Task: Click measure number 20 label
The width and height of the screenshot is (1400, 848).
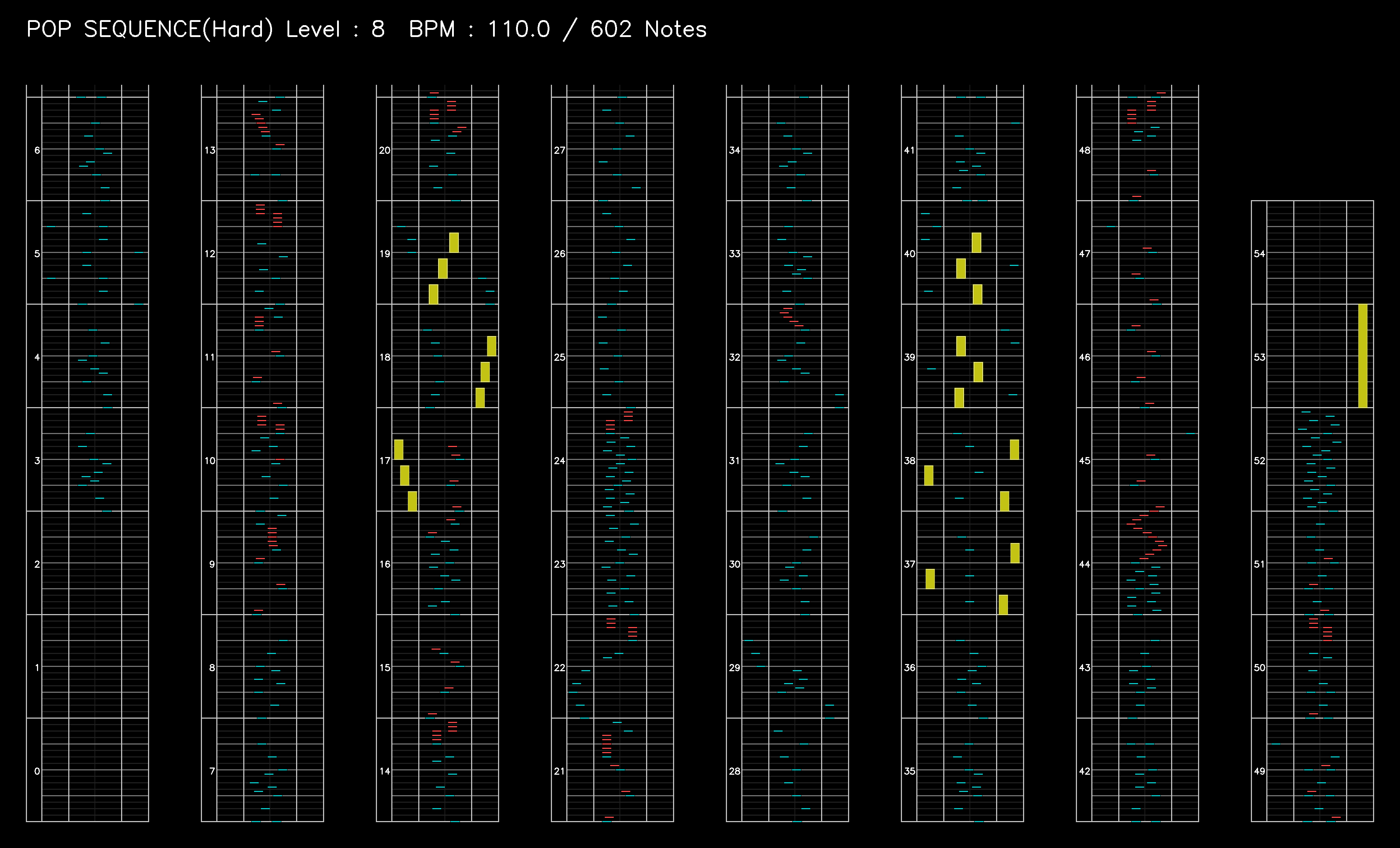Action: click(384, 150)
